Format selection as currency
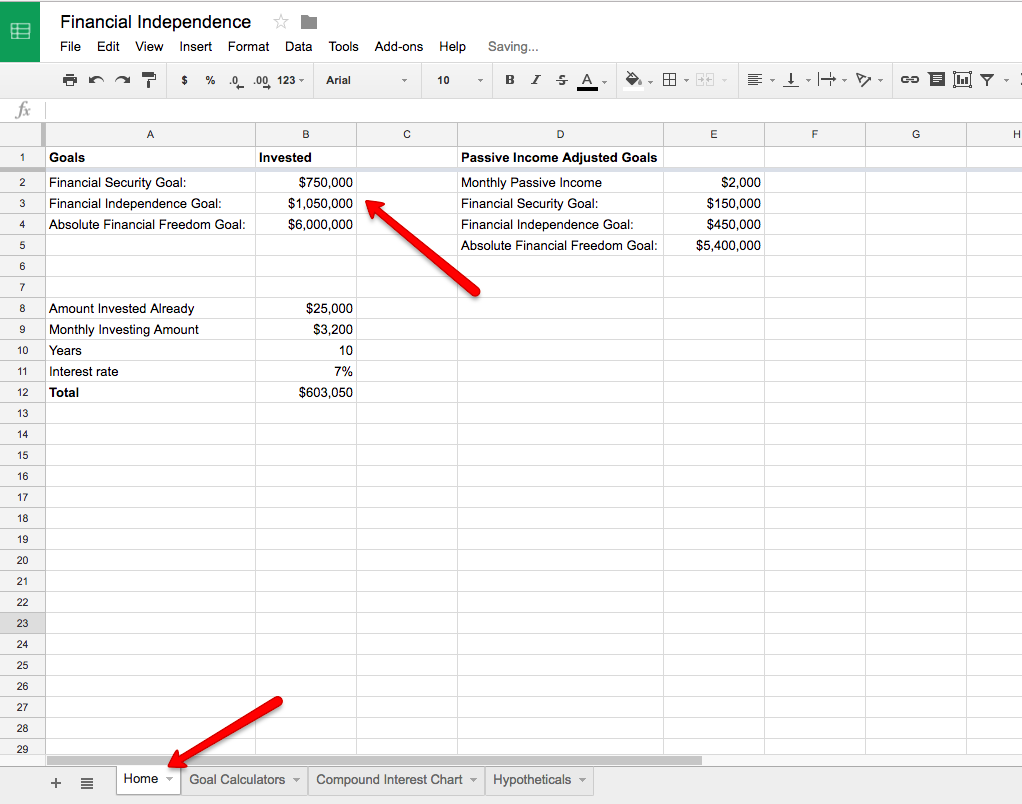Screen dimensions: 1022x804 [x=184, y=80]
